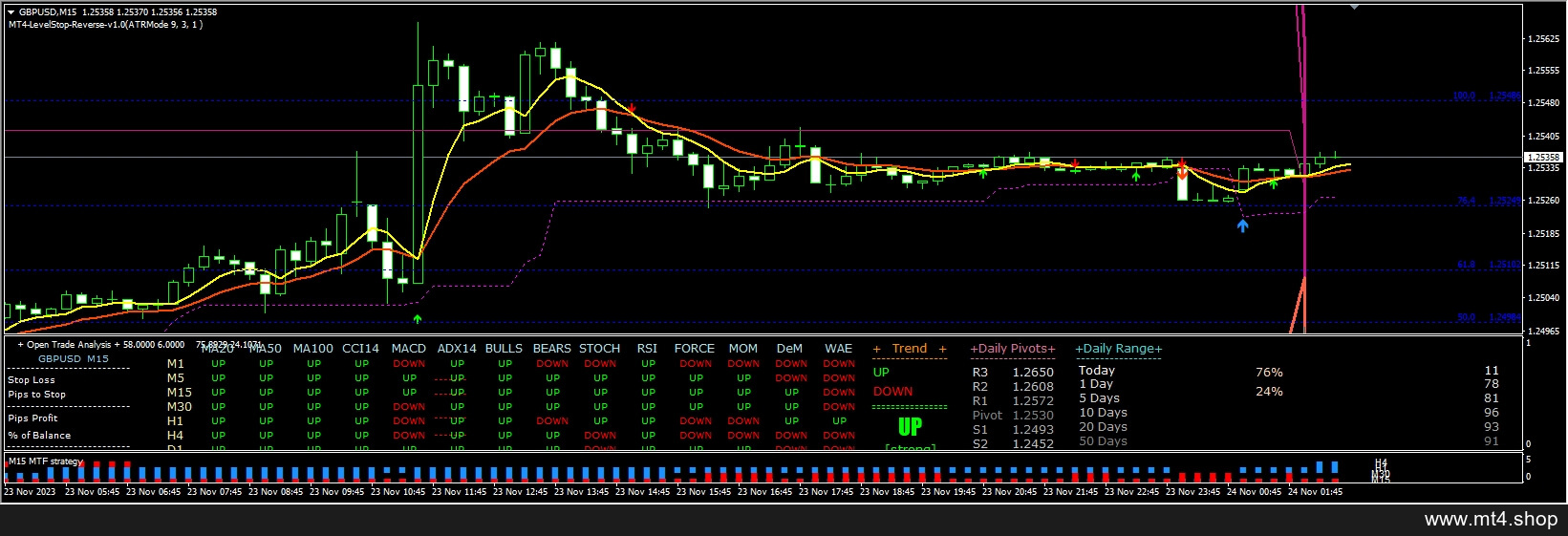Click the Pivot value 1.2530

1033,416
